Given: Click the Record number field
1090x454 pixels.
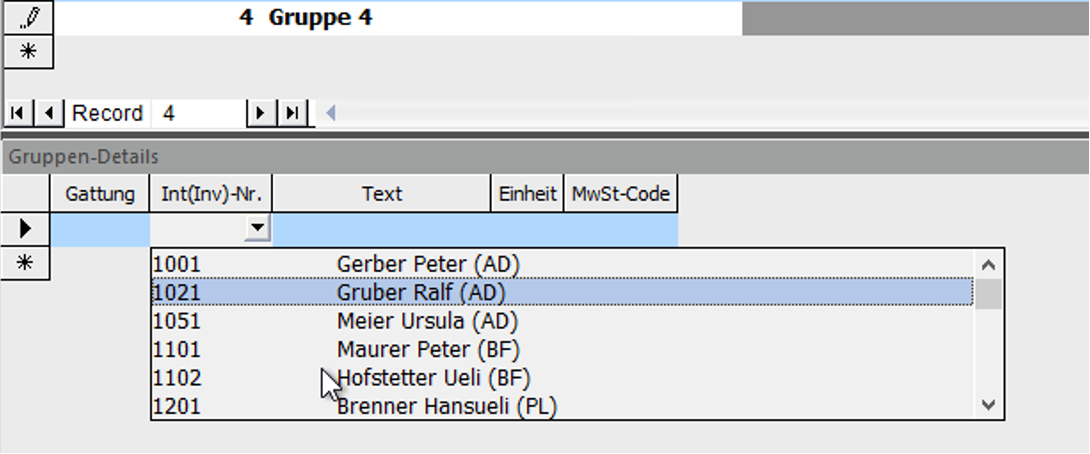Looking at the screenshot, I should (198, 113).
